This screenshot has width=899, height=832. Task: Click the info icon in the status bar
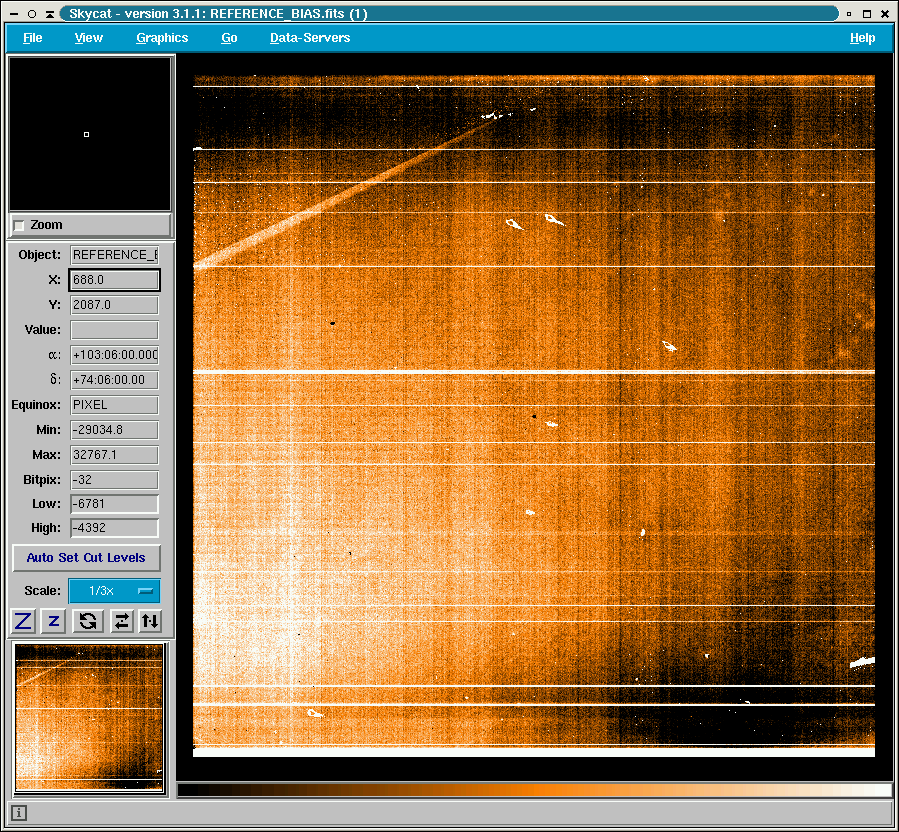pyautogui.click(x=19, y=813)
